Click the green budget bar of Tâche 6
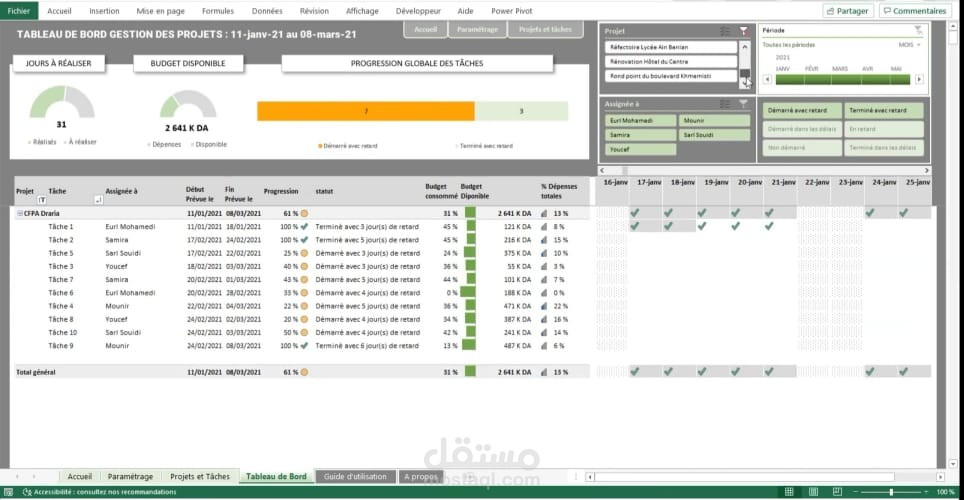The width and height of the screenshot is (964, 500). pos(468,293)
